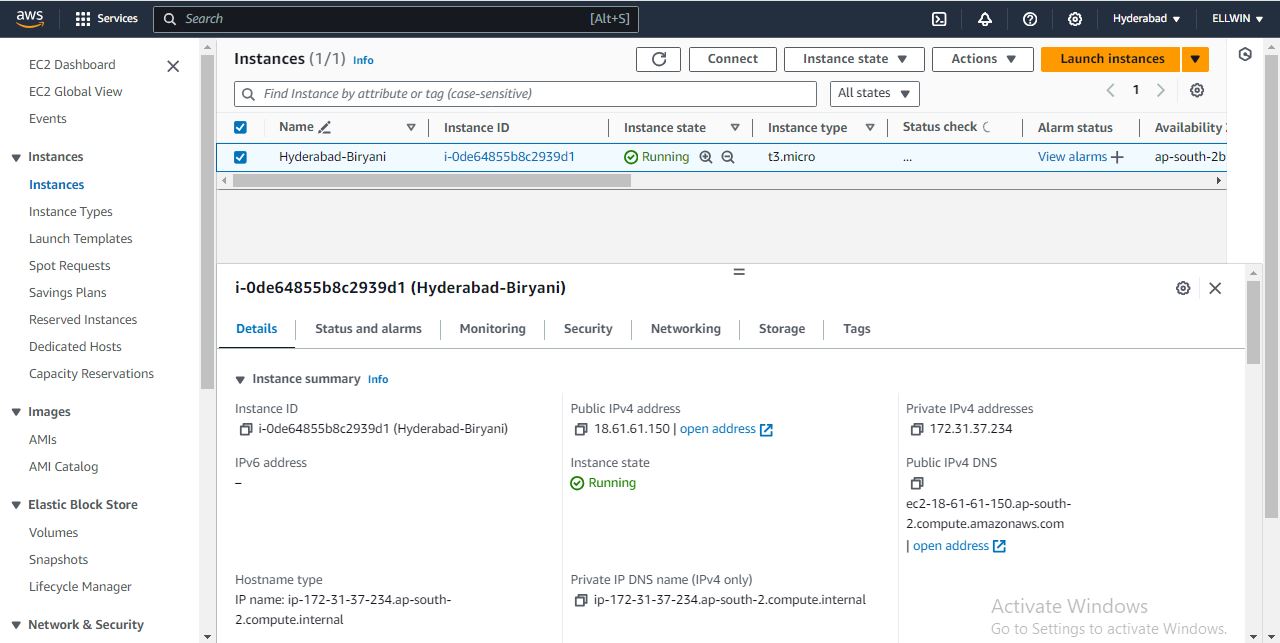The width and height of the screenshot is (1280, 643).
Task: Edit the Name column pencil icon
Action: click(324, 127)
